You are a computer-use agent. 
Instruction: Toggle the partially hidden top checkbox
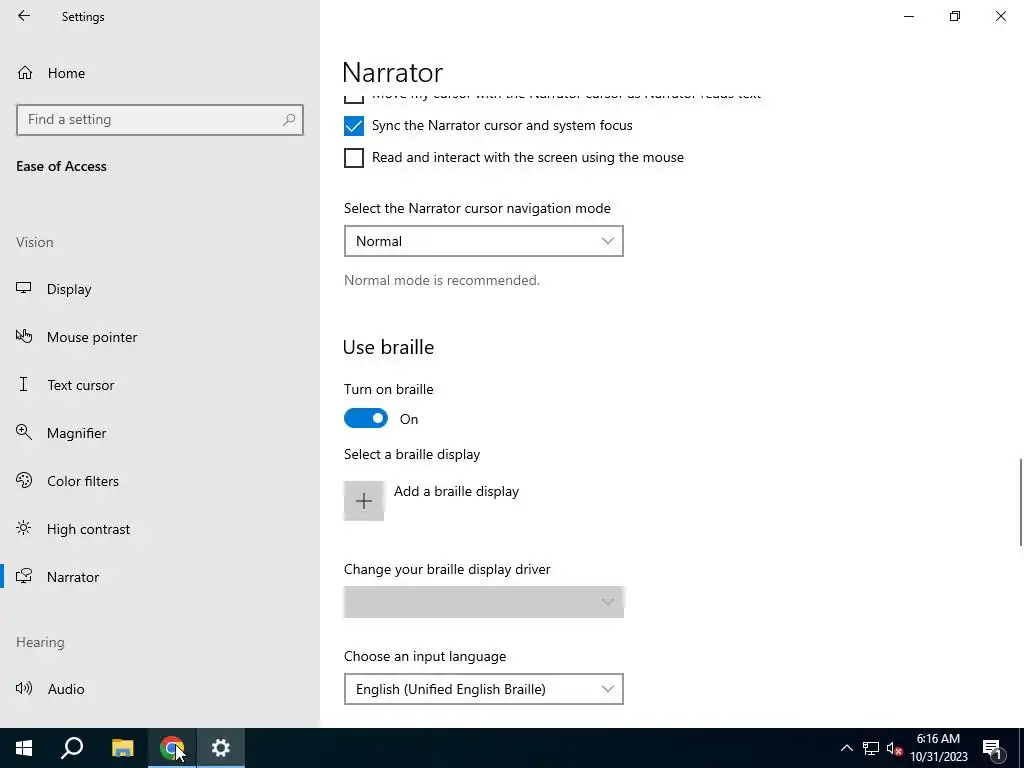354,98
